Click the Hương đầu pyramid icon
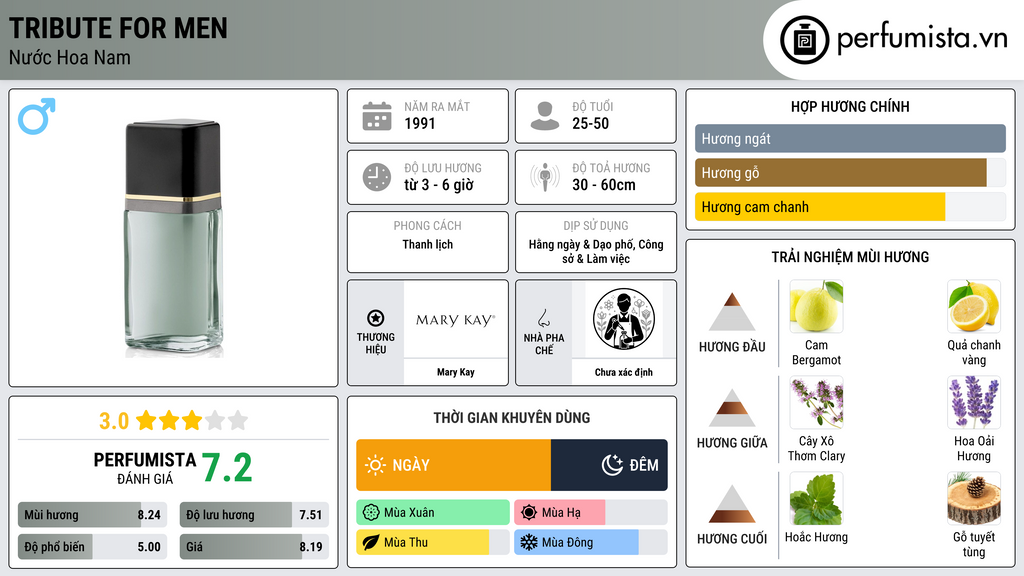This screenshot has width=1024, height=576. point(732,312)
